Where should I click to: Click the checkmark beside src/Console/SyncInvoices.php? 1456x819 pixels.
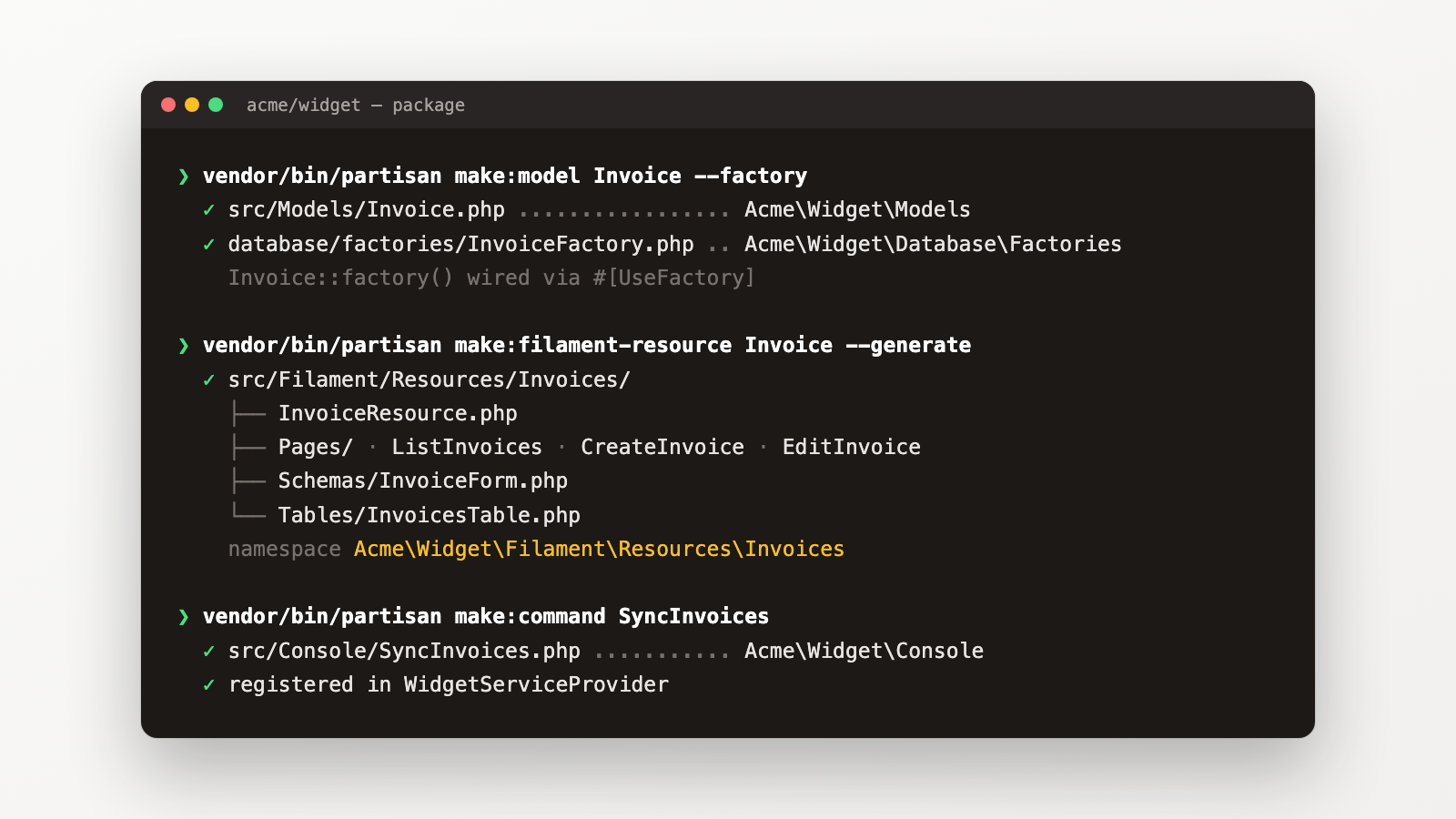coord(209,652)
